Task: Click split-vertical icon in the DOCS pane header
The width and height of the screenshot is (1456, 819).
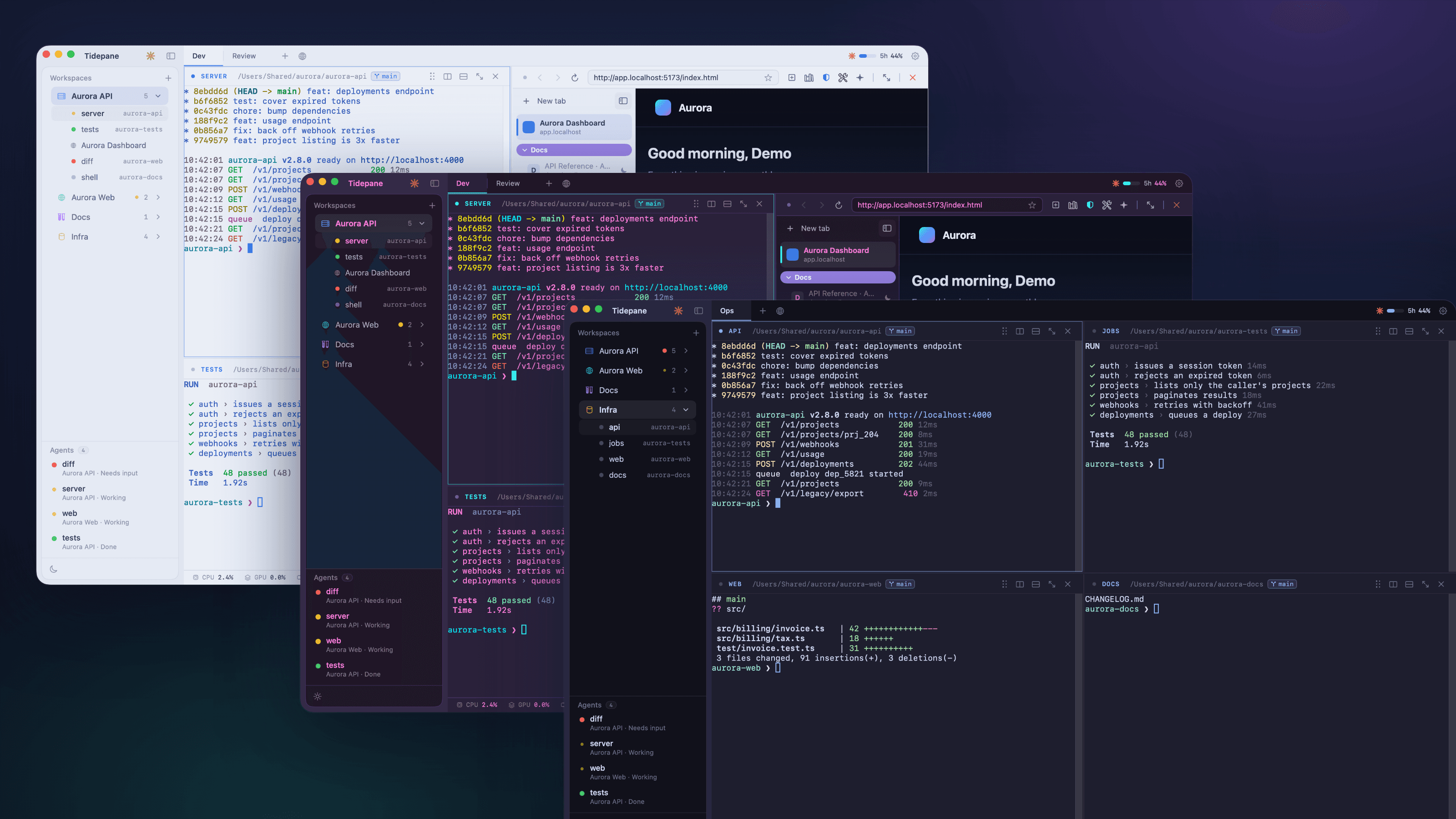Action: point(1393,584)
